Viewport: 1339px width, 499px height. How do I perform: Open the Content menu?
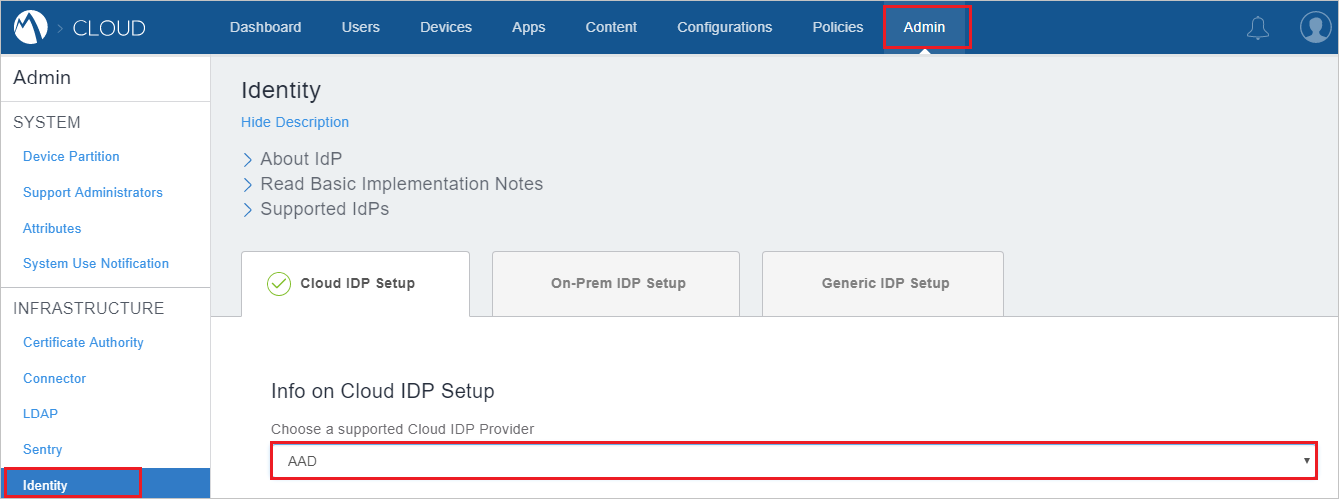tap(611, 27)
